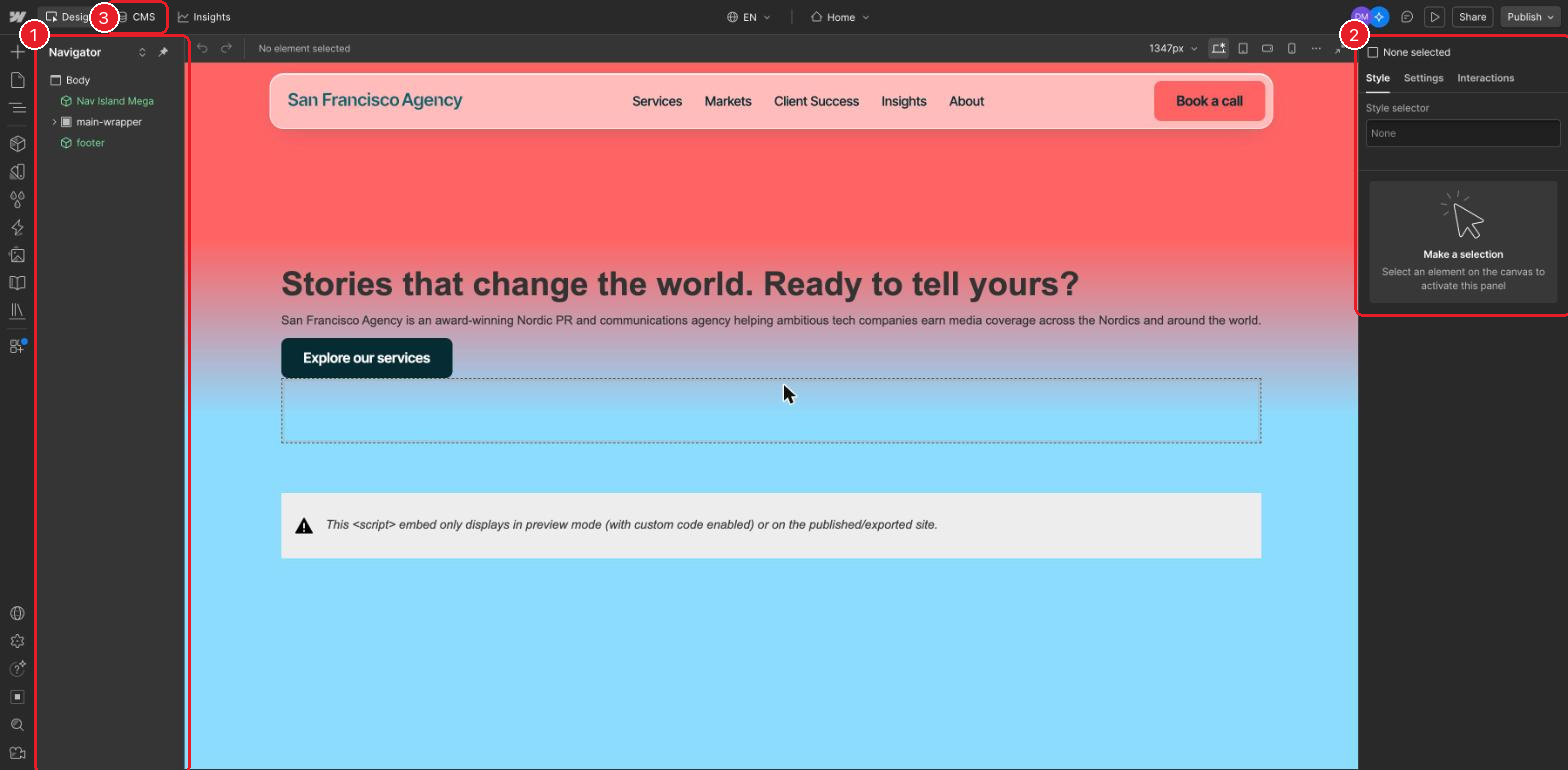Click the Style selector input field
Screen dimensions: 1568x770
pyautogui.click(x=1462, y=133)
